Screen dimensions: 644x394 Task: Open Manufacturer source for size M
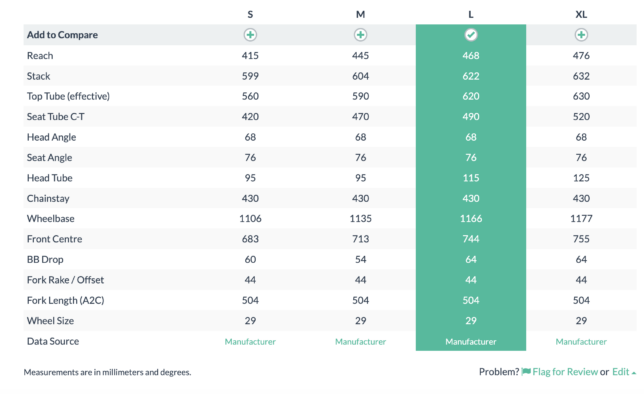click(360, 342)
